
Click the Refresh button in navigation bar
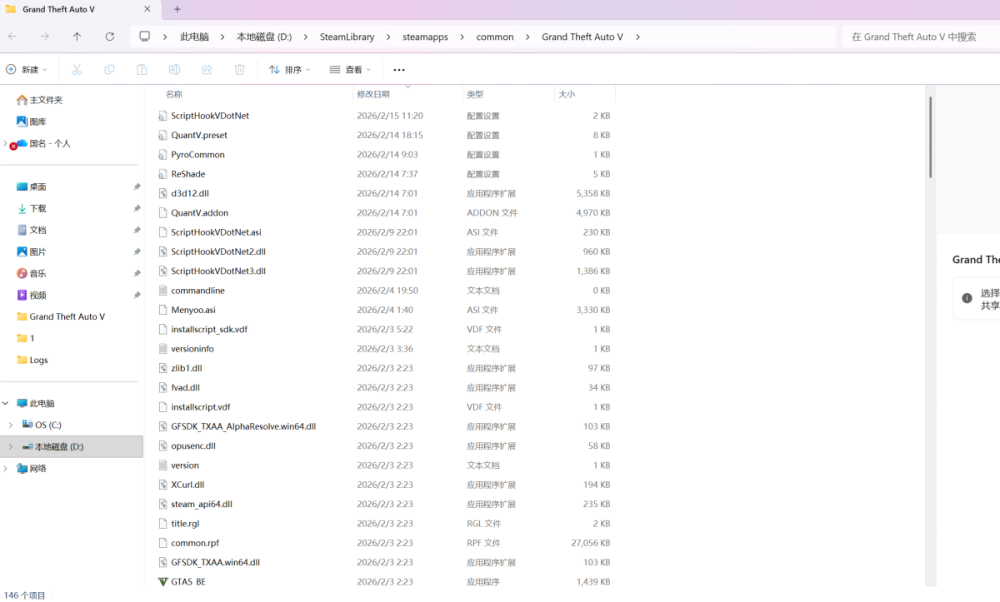[x=109, y=37]
